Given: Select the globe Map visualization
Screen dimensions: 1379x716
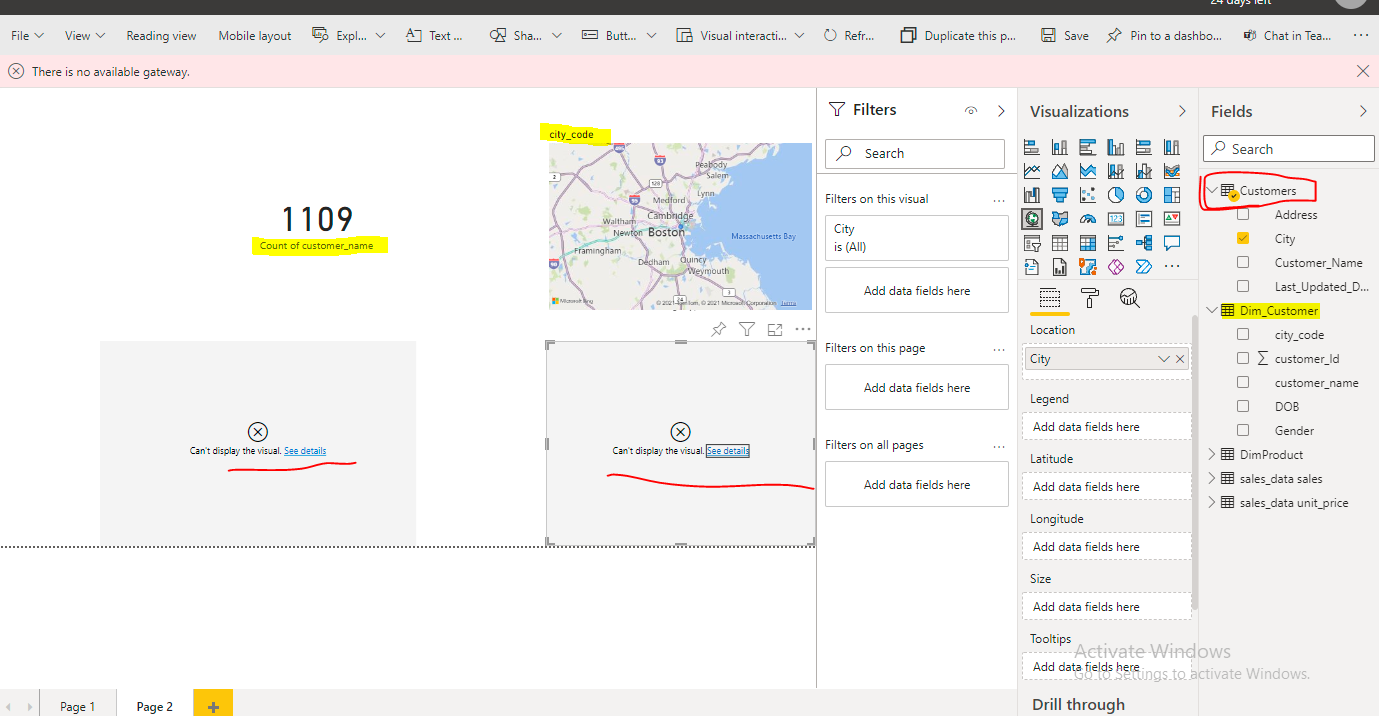Looking at the screenshot, I should 1032,219.
